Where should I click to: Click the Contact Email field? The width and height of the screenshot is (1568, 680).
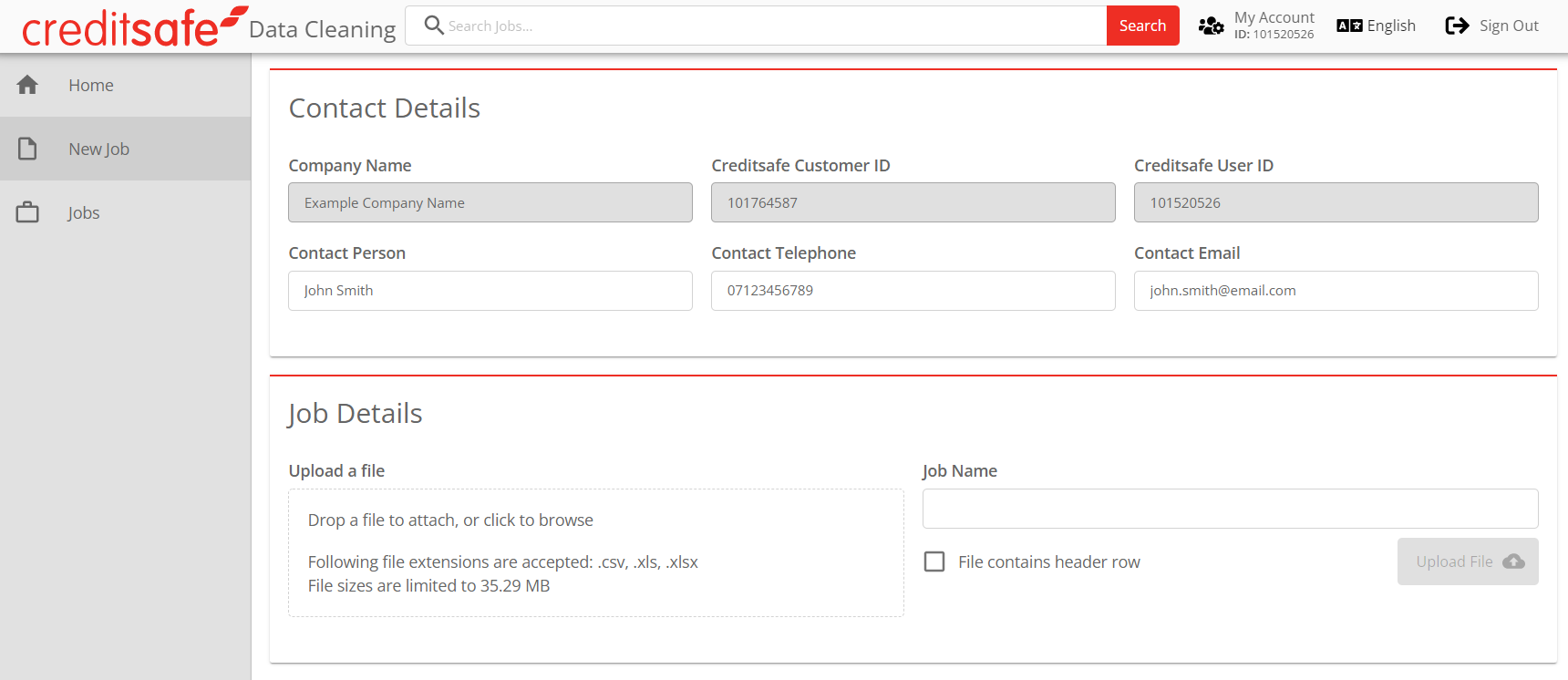pyautogui.click(x=1336, y=291)
